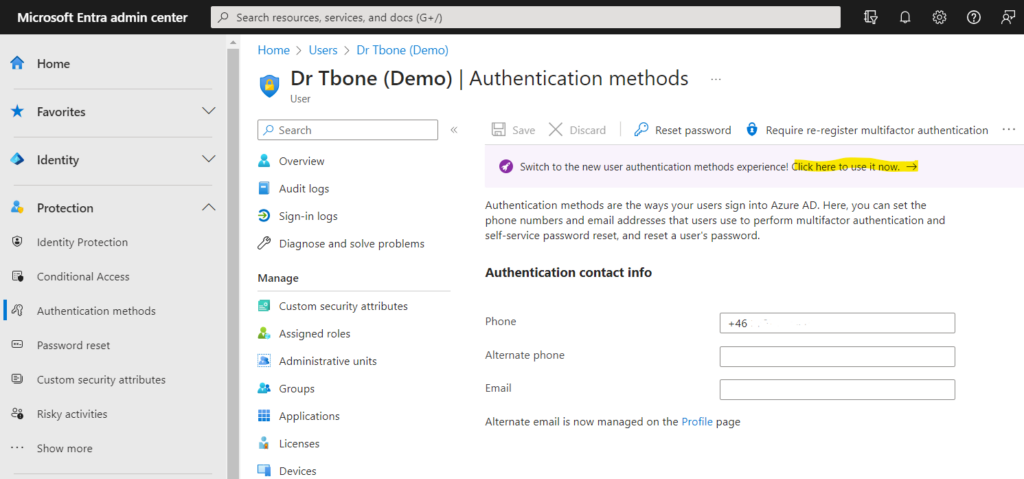Viewport: 1024px width, 479px height.
Task: Click the Email input field
Action: 837,389
